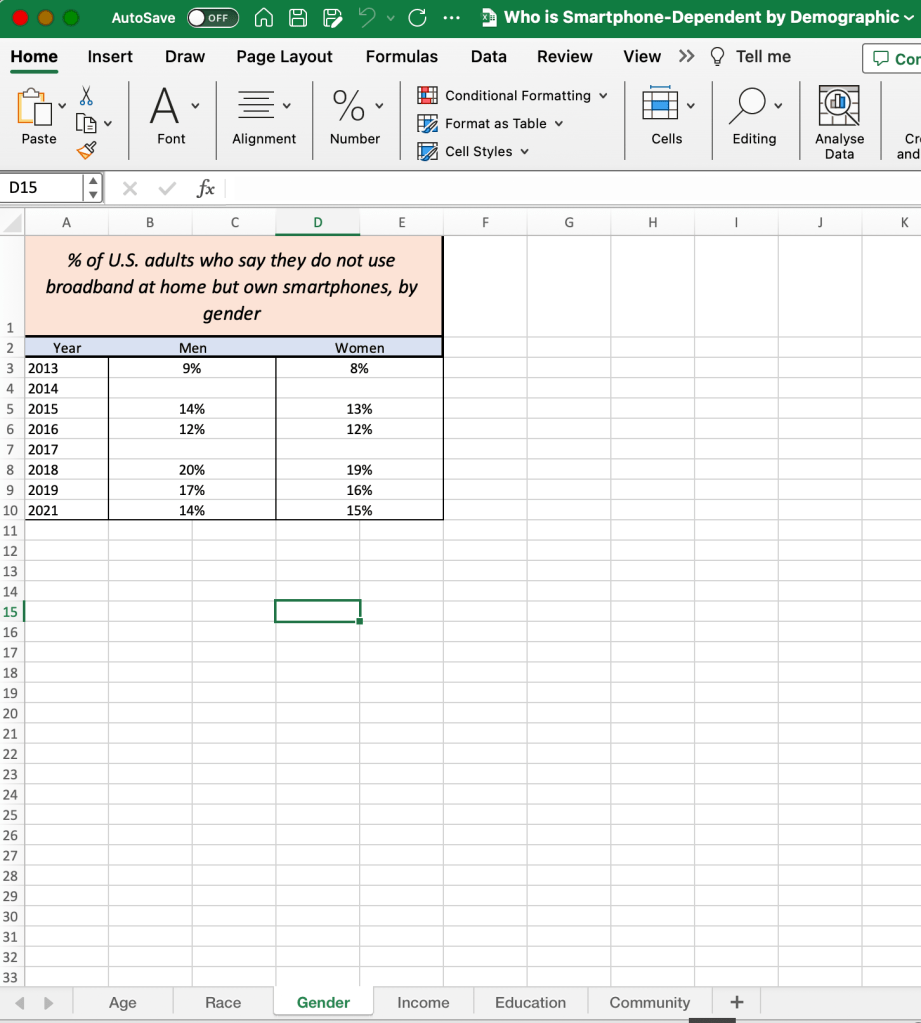Select the column F header
The height and width of the screenshot is (1023, 921).
[x=485, y=223]
